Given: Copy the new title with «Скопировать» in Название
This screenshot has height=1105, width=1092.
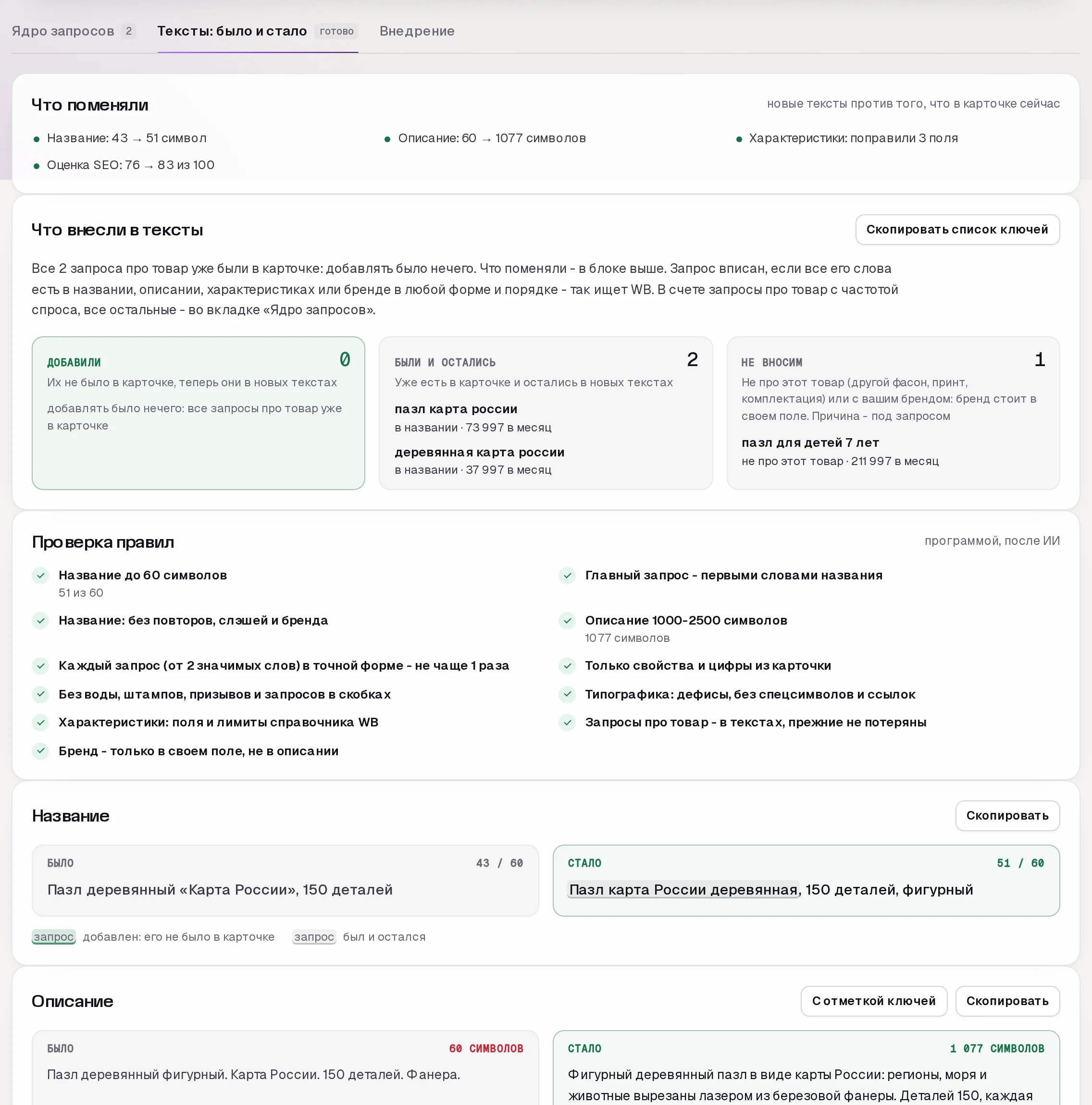Looking at the screenshot, I should (1007, 816).
